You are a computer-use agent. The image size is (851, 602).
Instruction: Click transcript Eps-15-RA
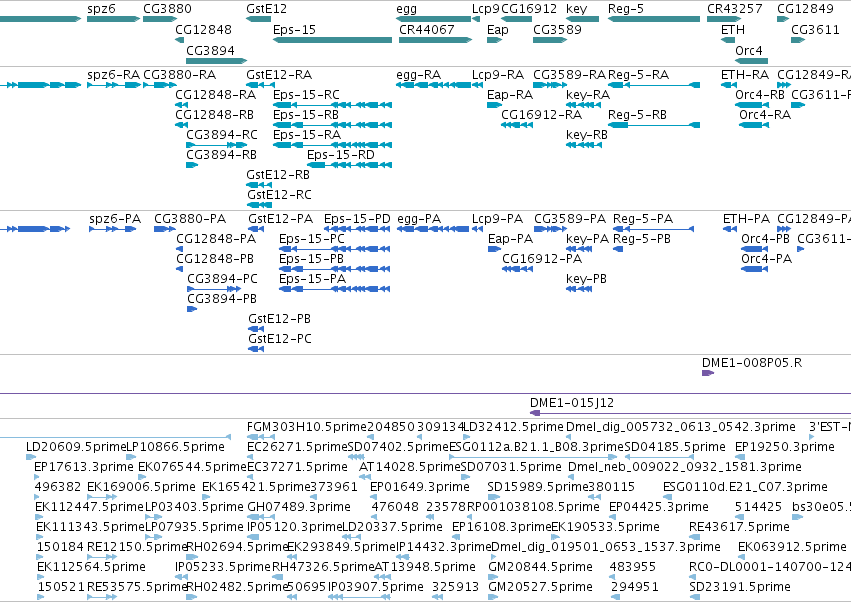[x=332, y=145]
